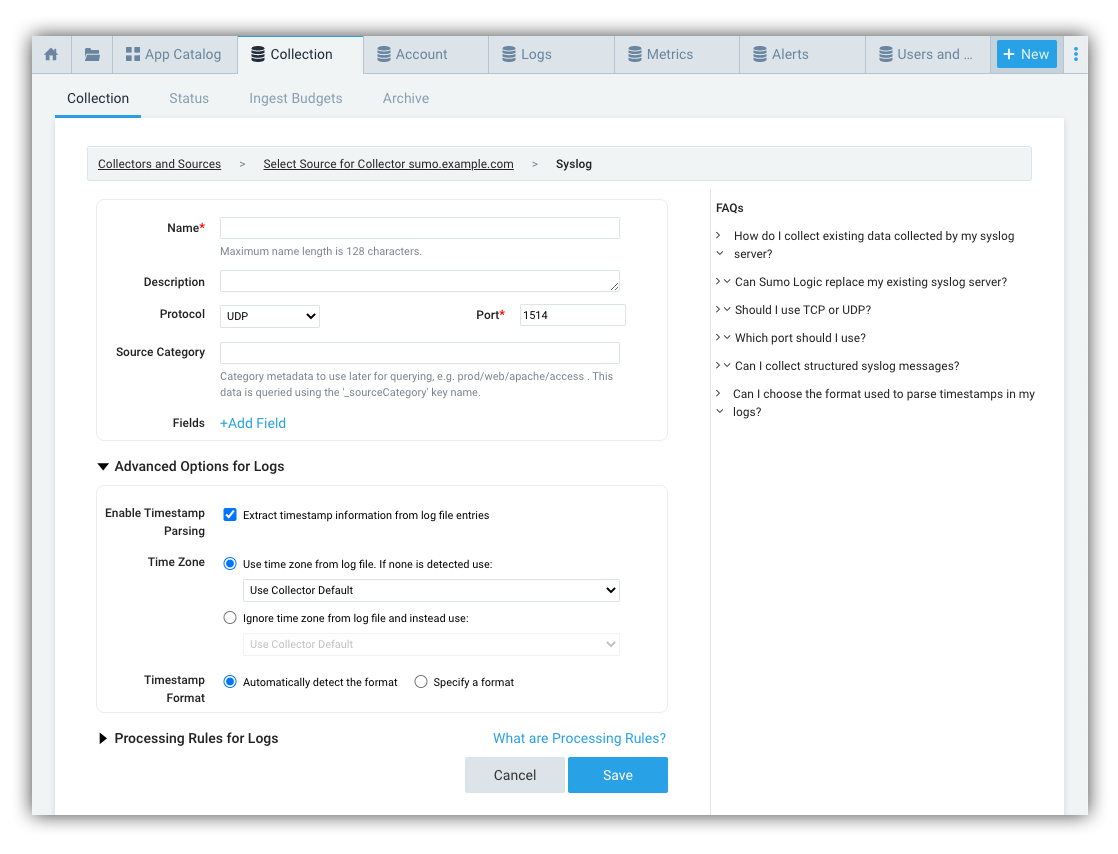Open the What are Processing Rules link

coord(579,738)
